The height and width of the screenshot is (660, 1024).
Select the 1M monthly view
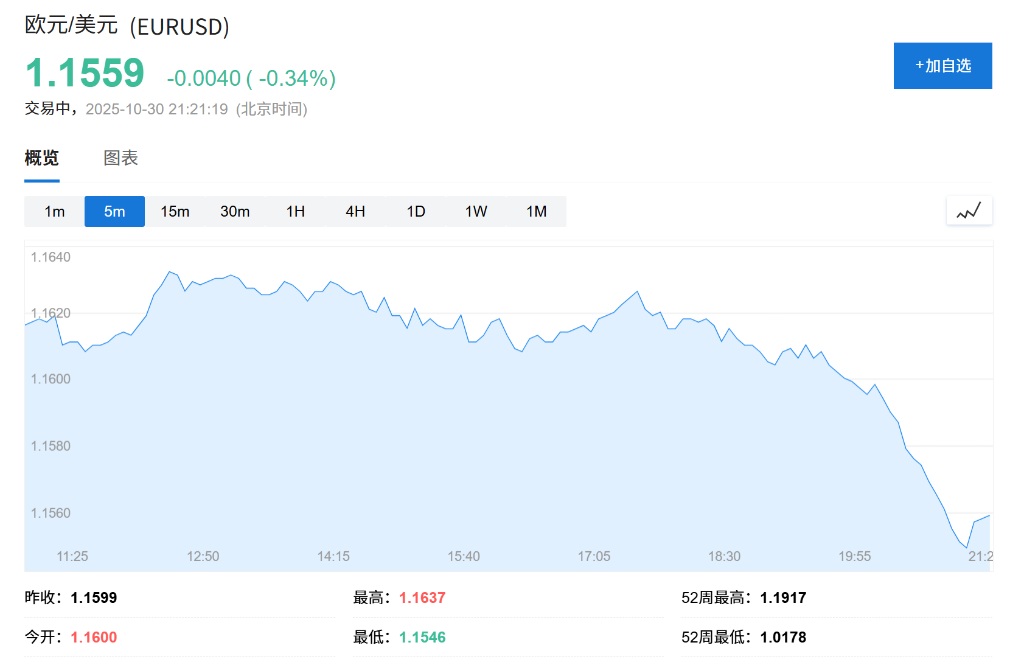point(535,211)
